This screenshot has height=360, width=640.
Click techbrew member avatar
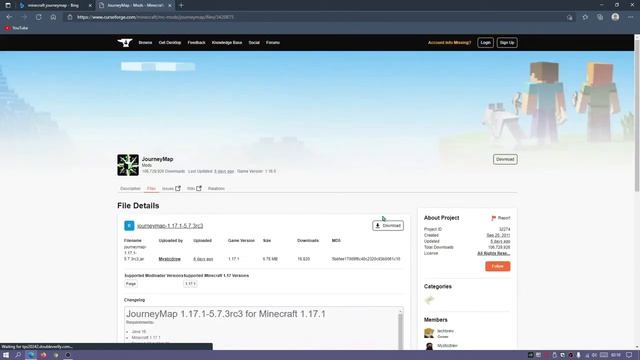429,333
